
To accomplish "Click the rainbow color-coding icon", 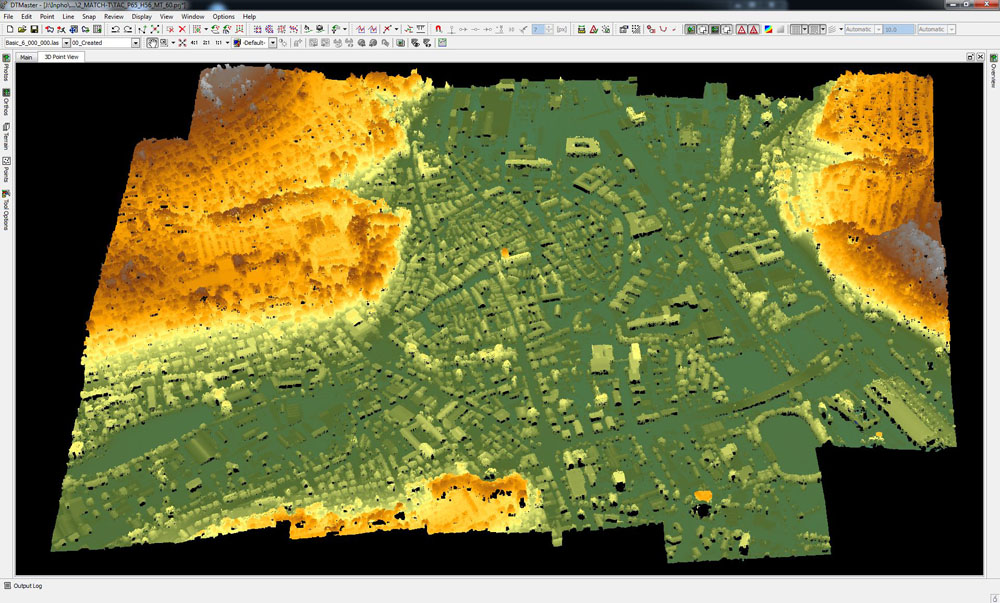I will [x=767, y=30].
